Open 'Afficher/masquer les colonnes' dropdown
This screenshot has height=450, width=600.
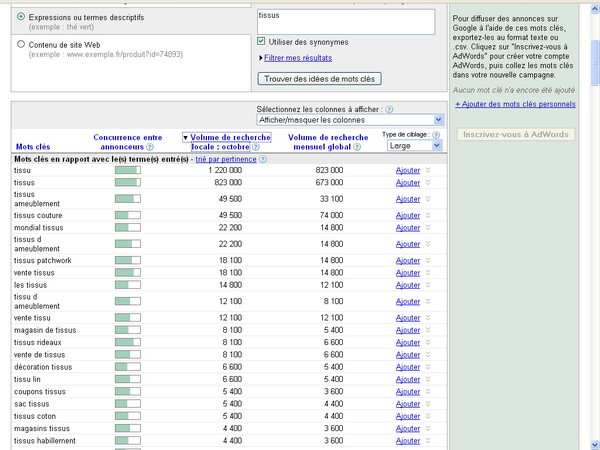pos(349,119)
